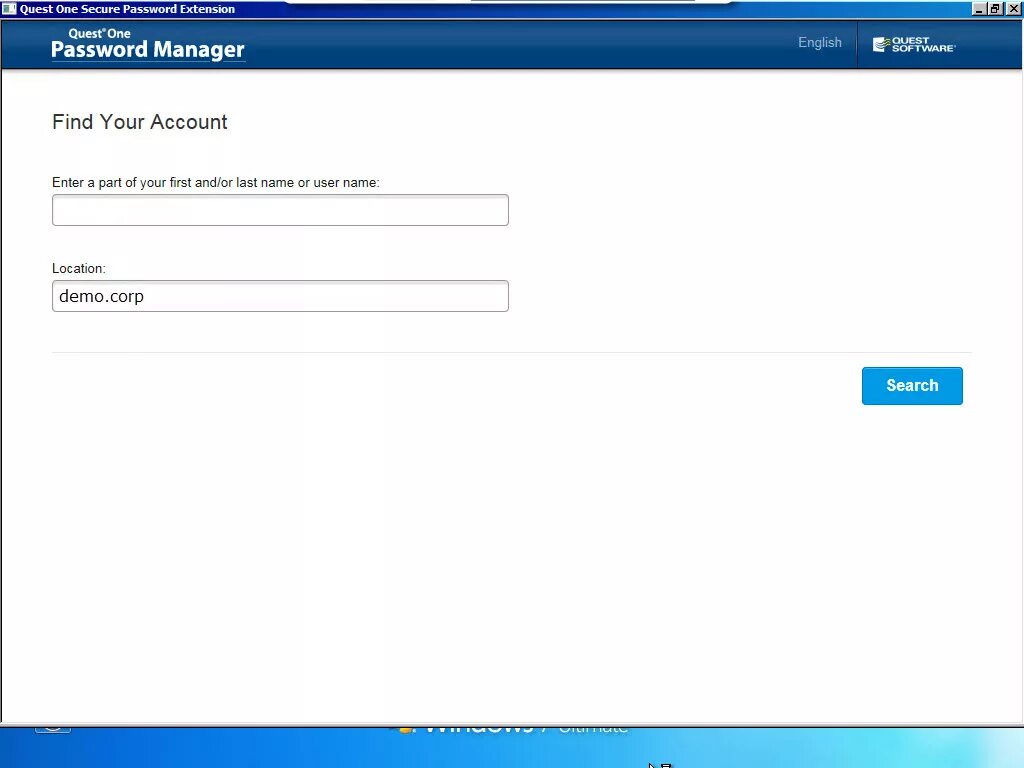The image size is (1024, 768).
Task: Click the Find Your Account heading
Action: [x=140, y=121]
